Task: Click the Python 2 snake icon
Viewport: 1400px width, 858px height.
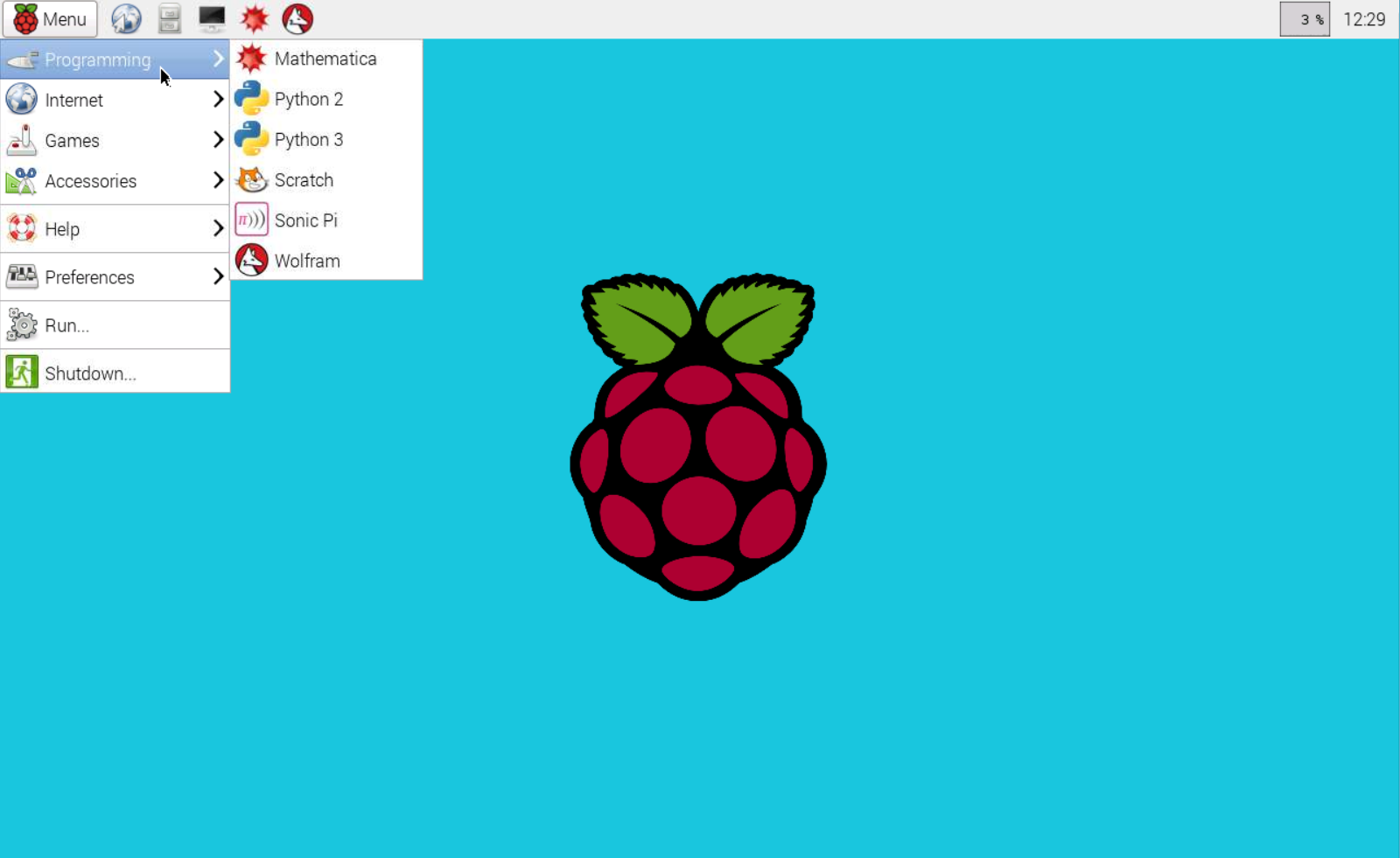Action: tap(252, 99)
